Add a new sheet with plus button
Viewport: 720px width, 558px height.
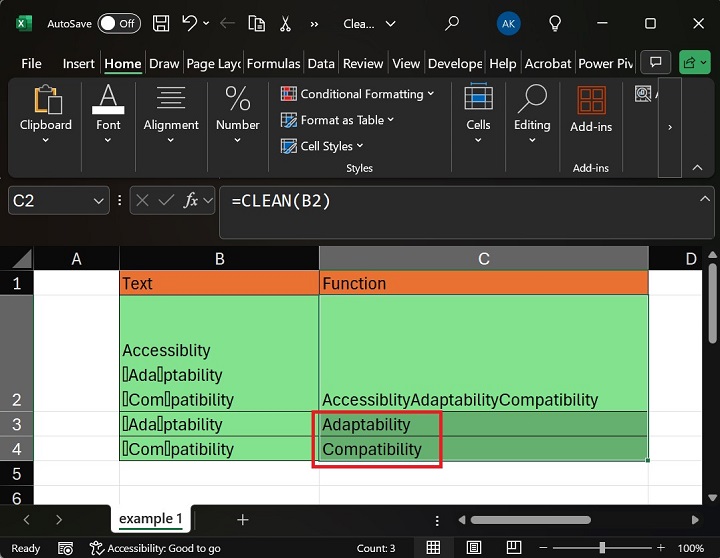point(242,520)
